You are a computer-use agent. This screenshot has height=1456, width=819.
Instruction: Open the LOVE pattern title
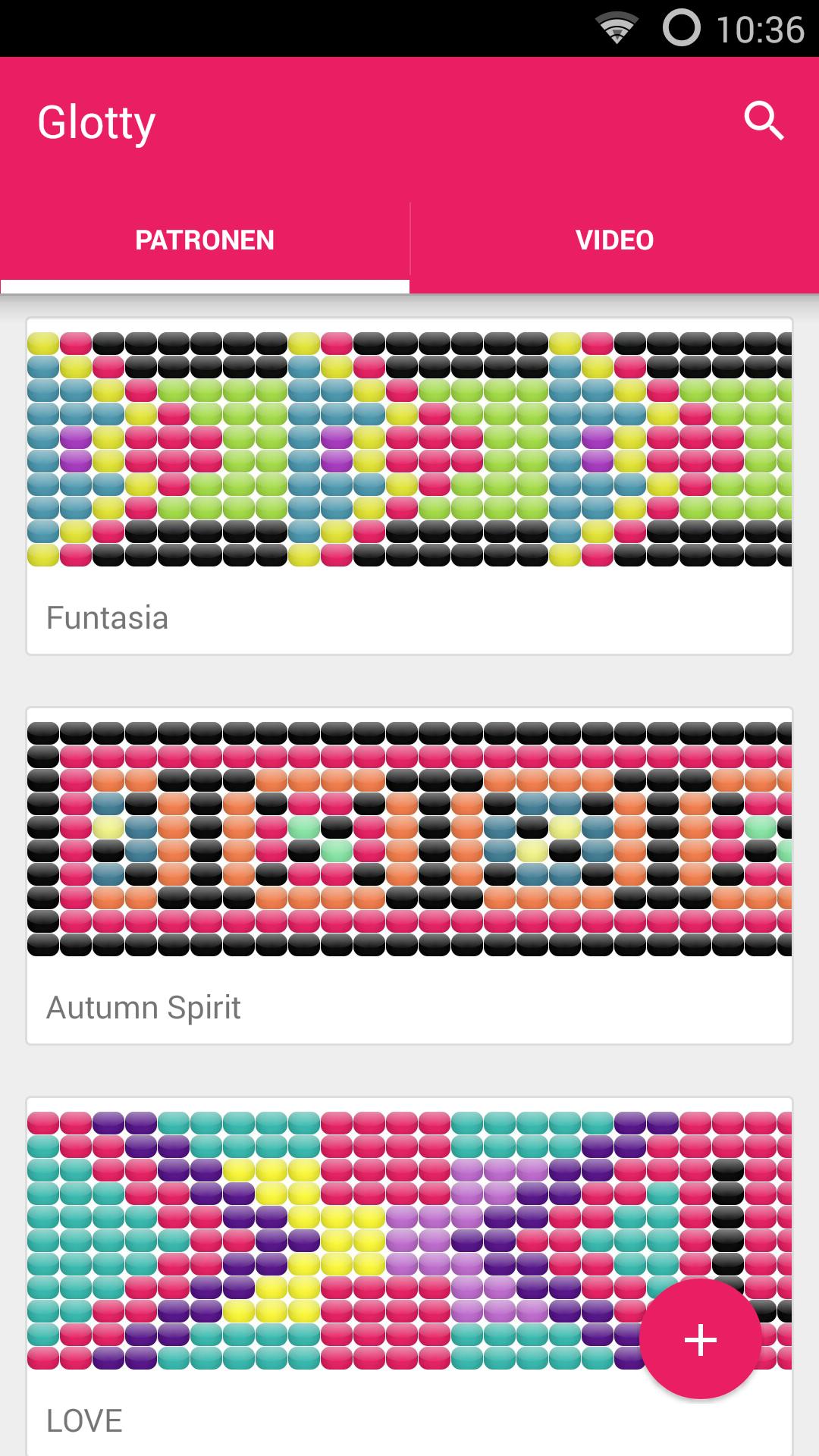point(84,1420)
